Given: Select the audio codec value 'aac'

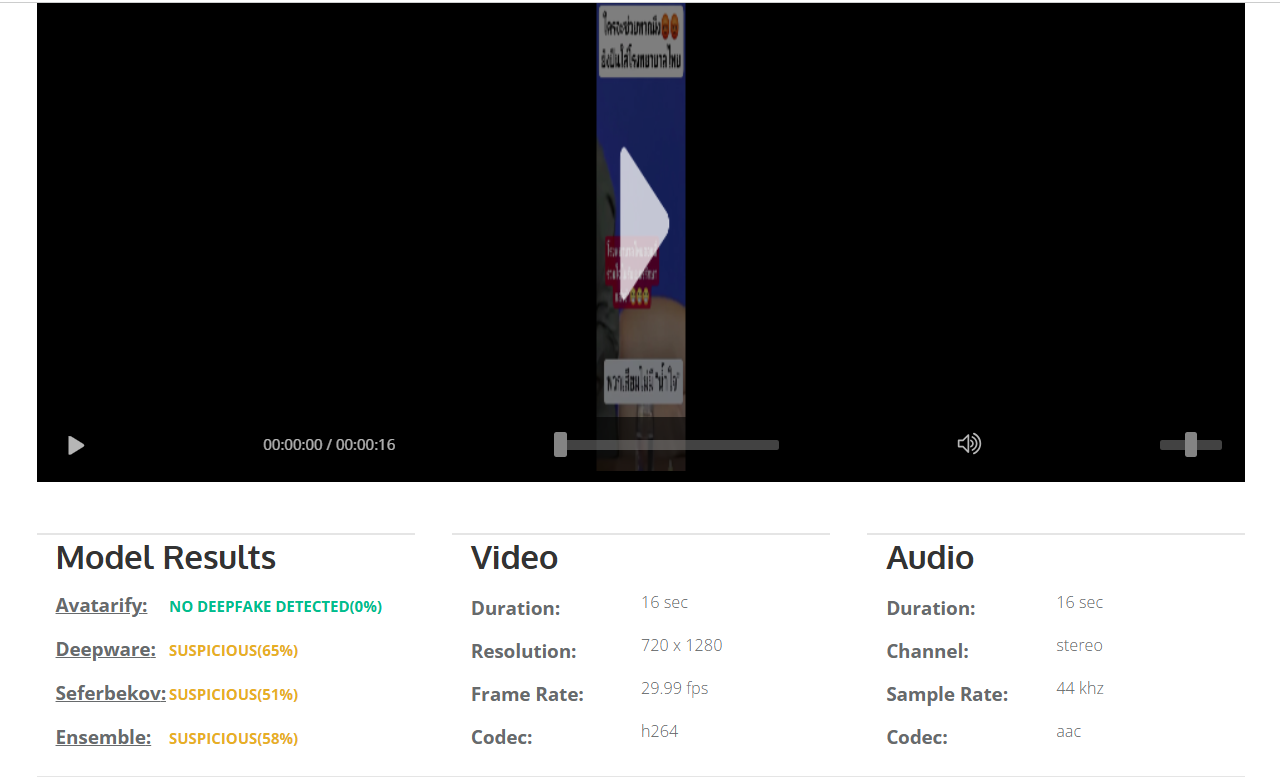Looking at the screenshot, I should [x=1069, y=731].
